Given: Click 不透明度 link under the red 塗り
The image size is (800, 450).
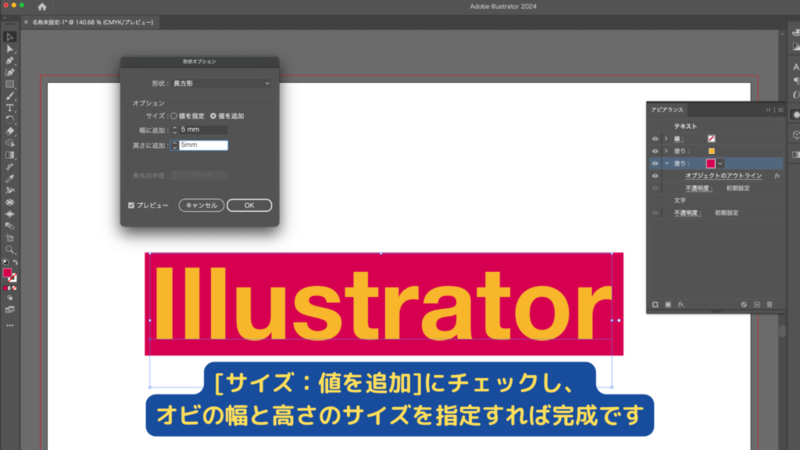Looking at the screenshot, I should pyautogui.click(x=698, y=188).
